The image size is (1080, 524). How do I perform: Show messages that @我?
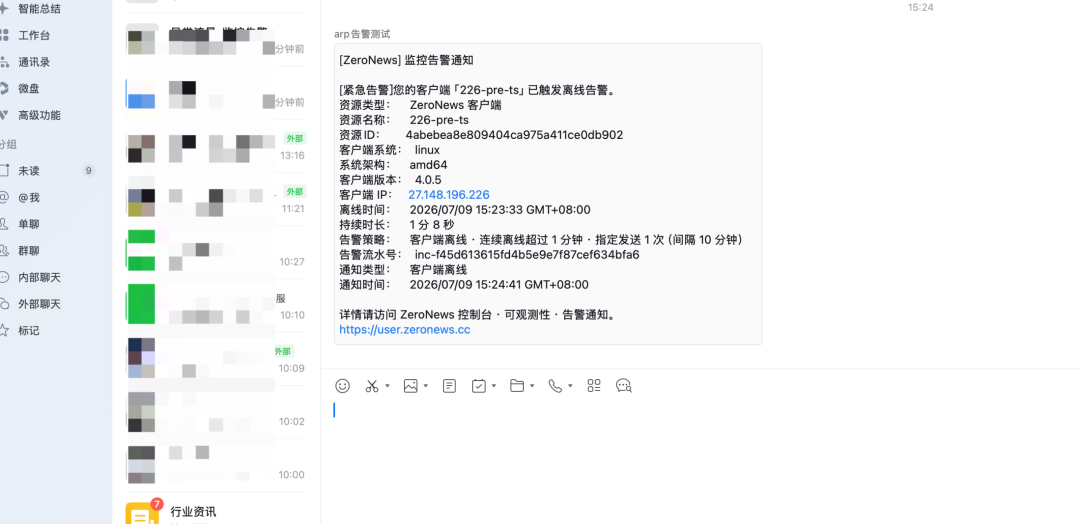point(29,198)
